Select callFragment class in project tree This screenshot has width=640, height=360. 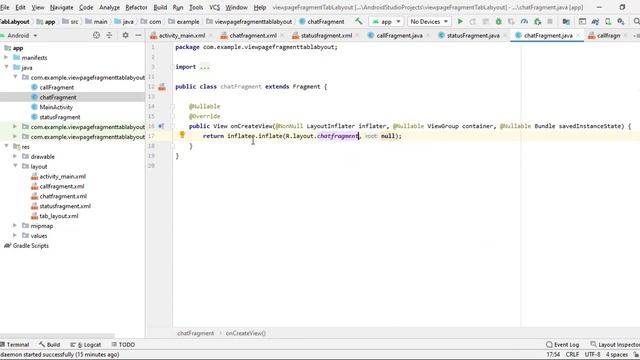click(x=57, y=87)
